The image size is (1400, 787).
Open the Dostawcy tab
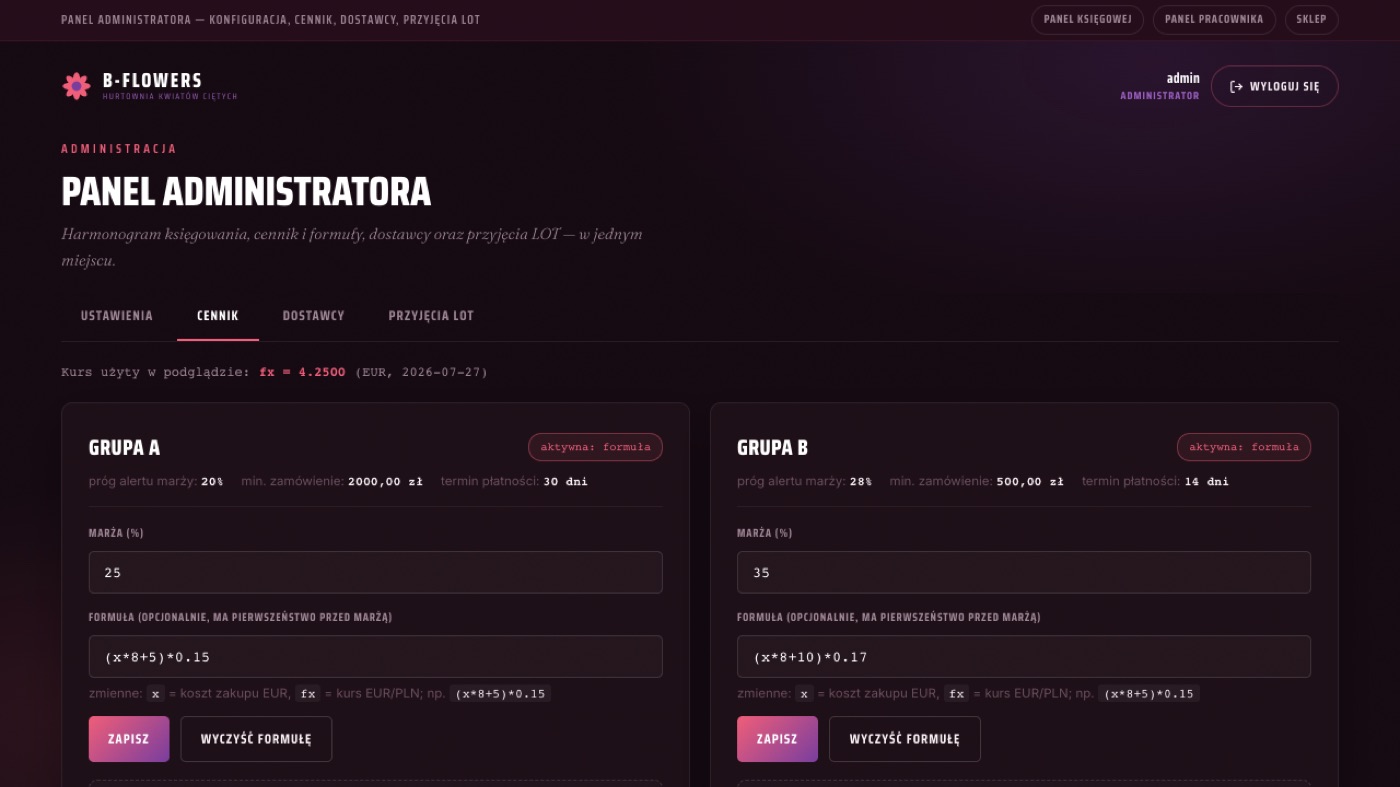pos(313,316)
